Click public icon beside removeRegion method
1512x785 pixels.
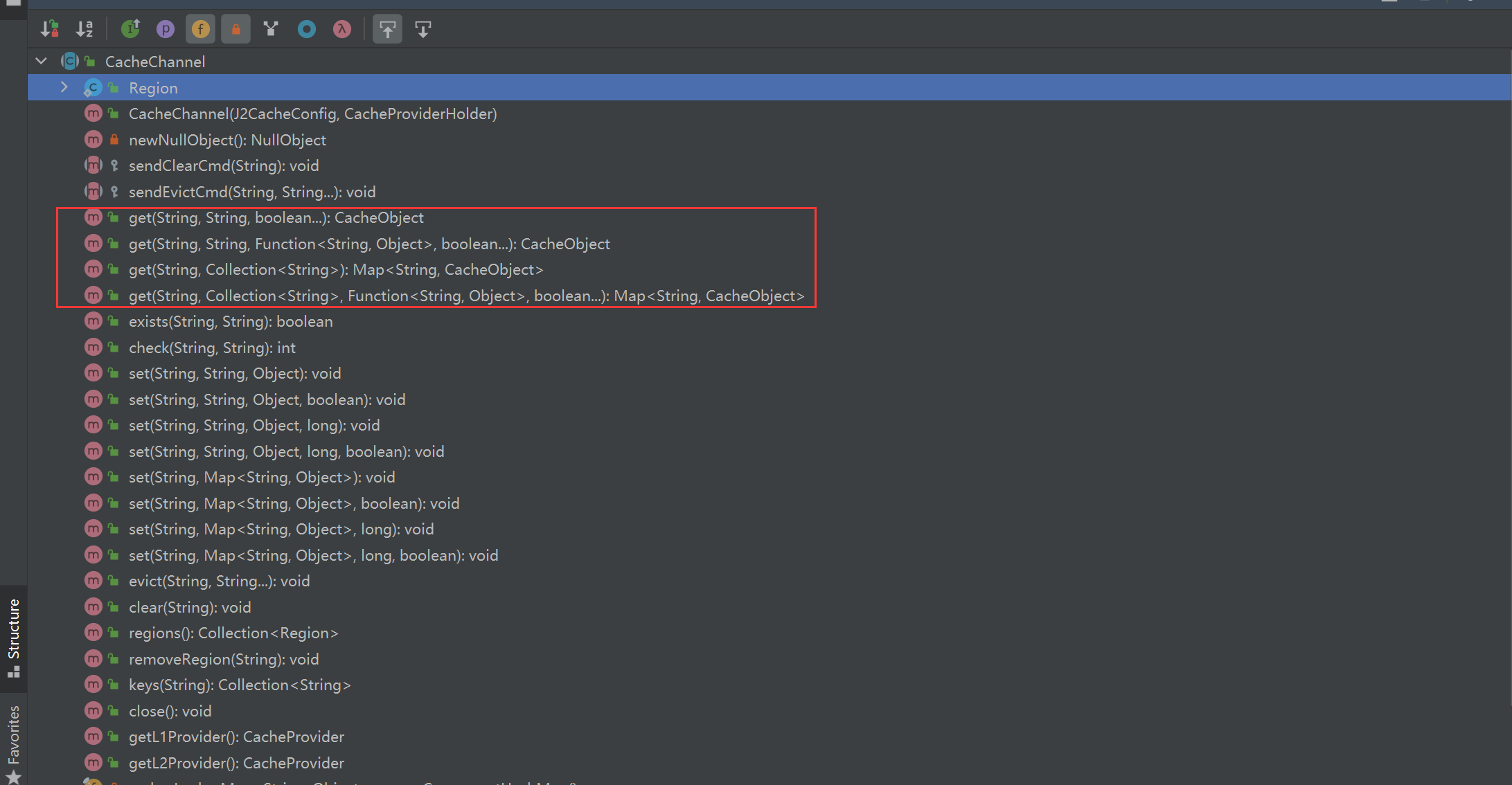click(x=114, y=659)
